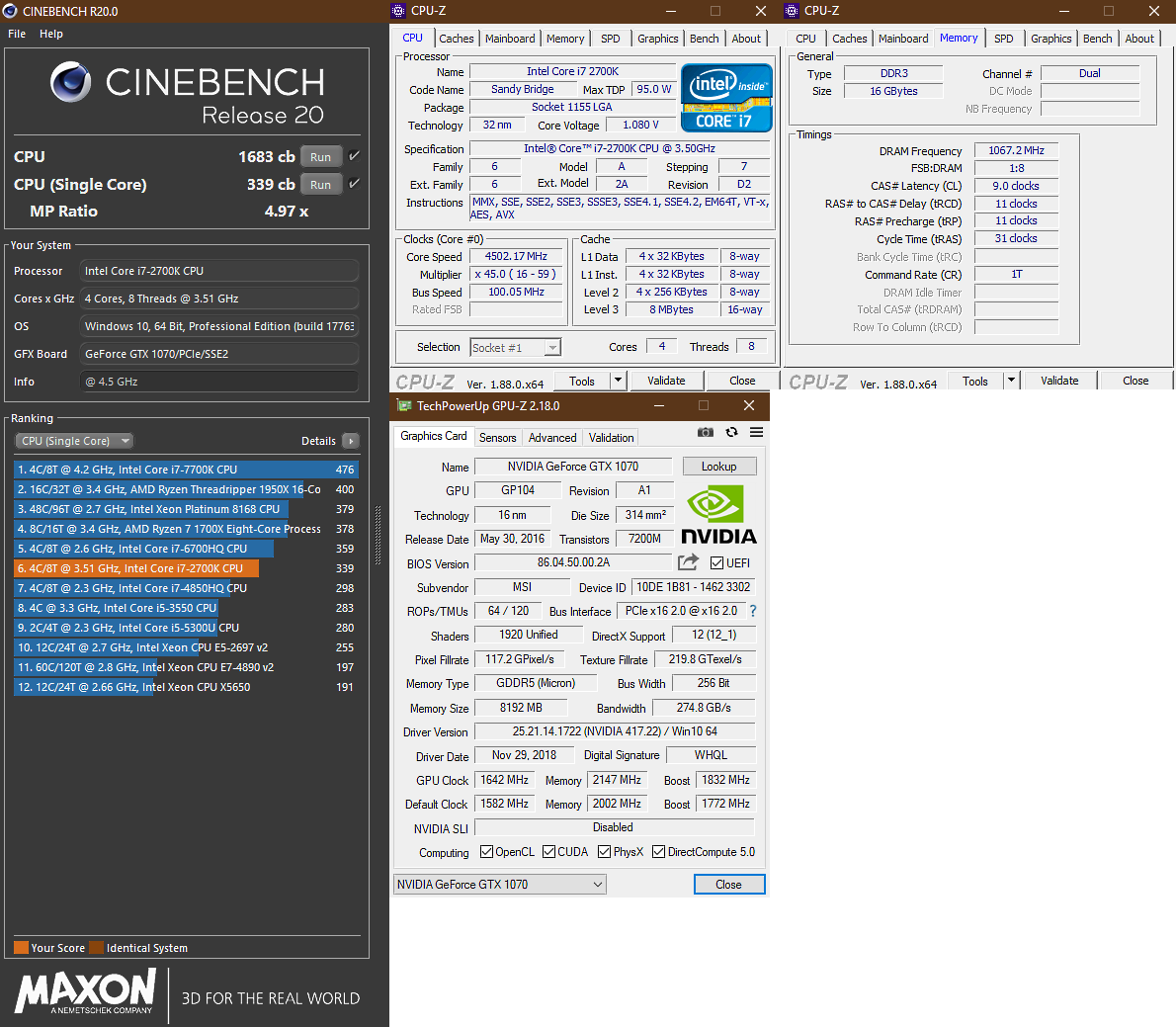Click the GPU-Z refresh icon
Viewport: 1176px width, 1027px height.
pyautogui.click(x=731, y=432)
